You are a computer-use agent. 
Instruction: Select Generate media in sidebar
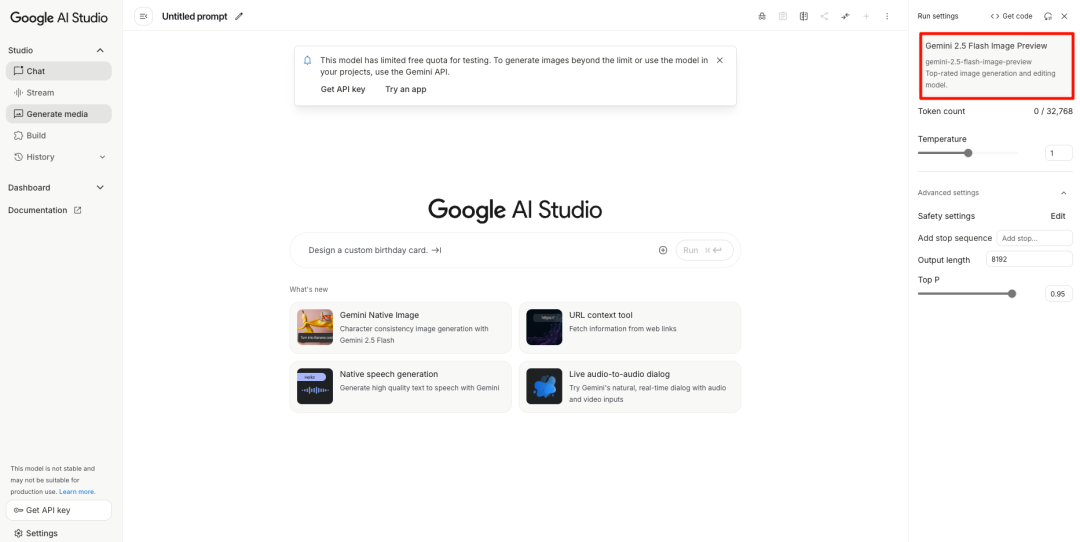(x=59, y=114)
